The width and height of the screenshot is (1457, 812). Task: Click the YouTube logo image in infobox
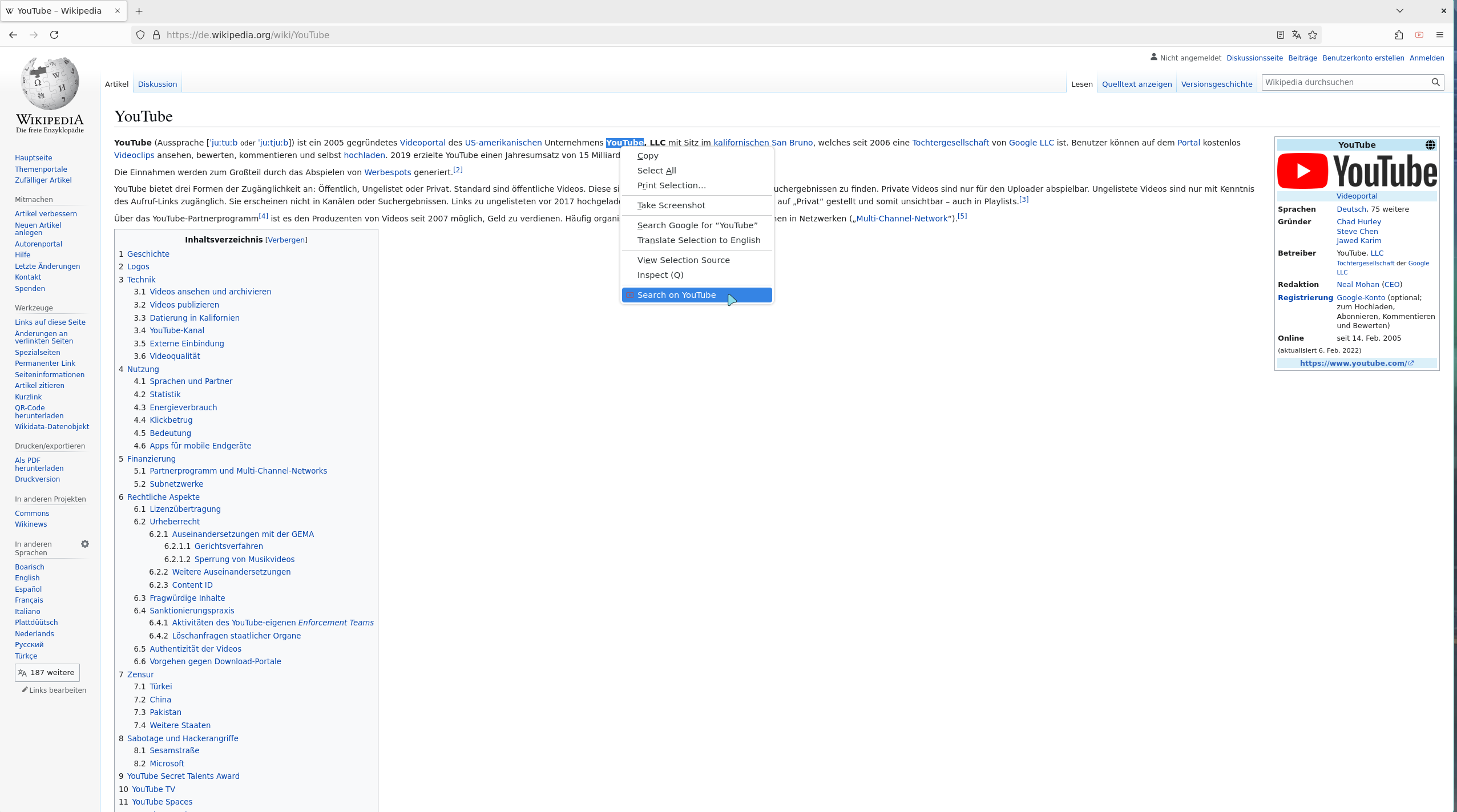tap(1357, 171)
